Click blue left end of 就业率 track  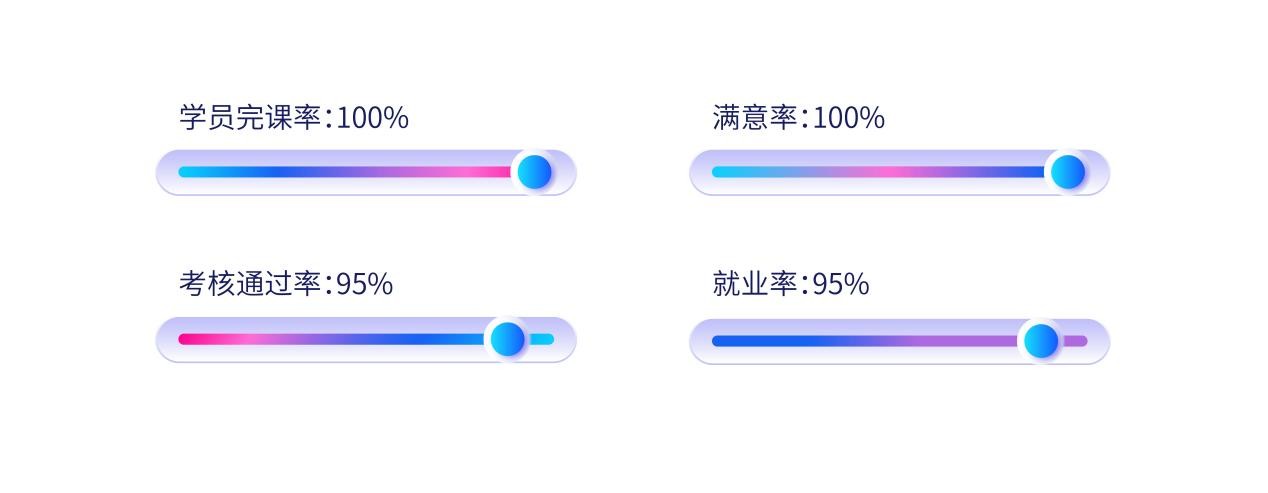[760, 341]
